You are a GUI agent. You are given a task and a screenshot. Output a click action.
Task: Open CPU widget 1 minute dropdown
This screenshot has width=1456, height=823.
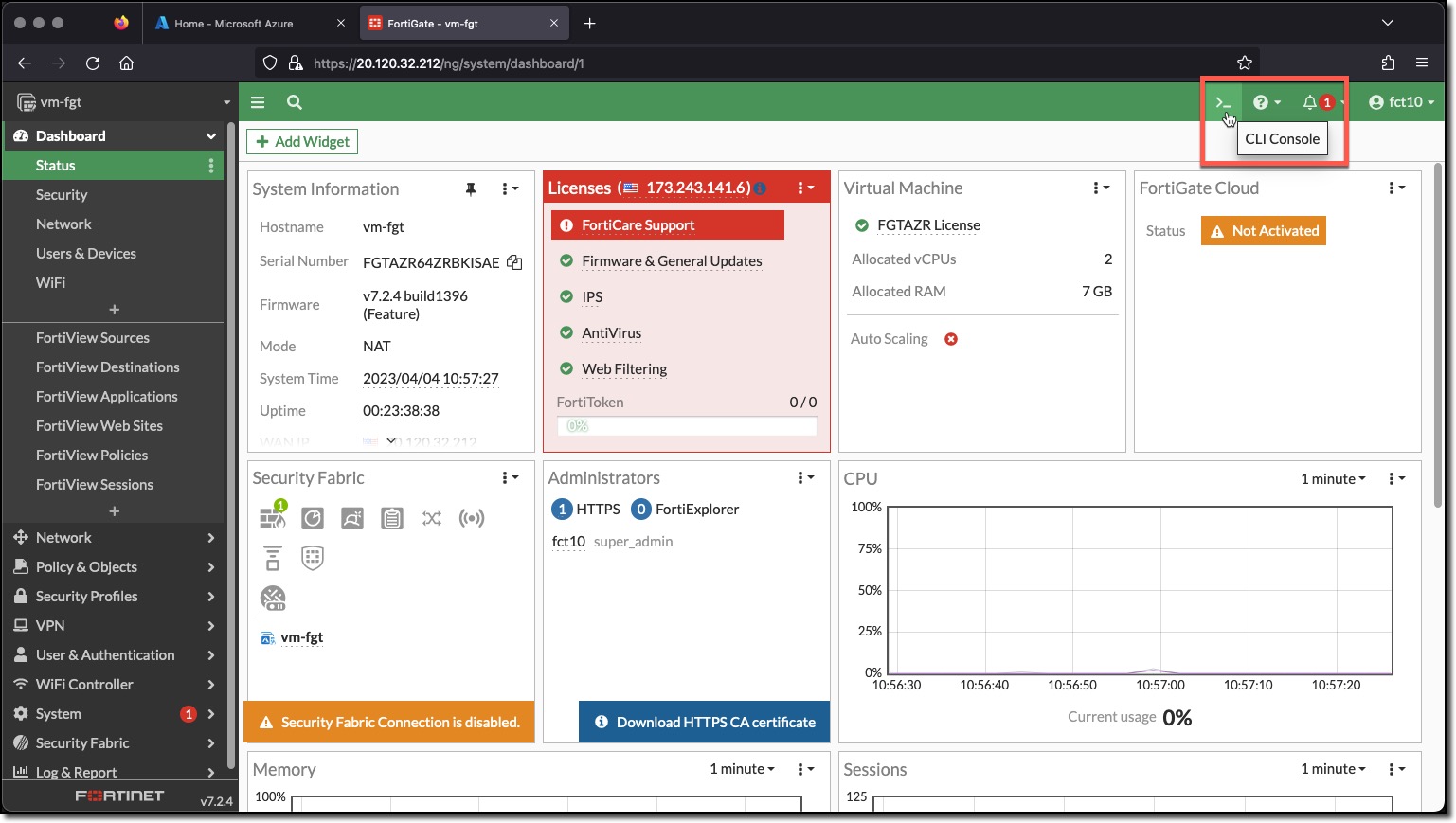pyautogui.click(x=1333, y=479)
